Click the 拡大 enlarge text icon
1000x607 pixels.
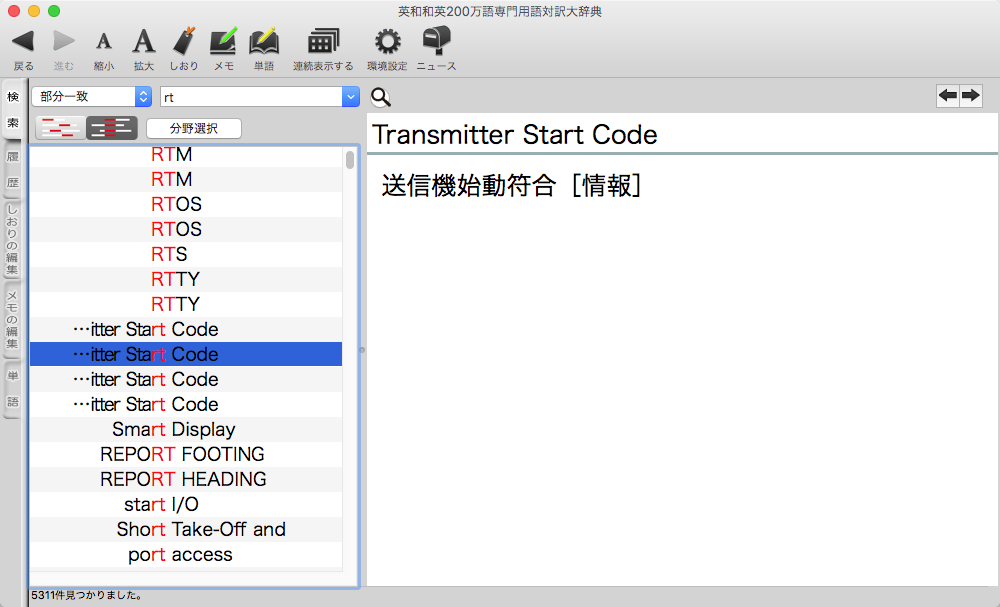point(144,42)
